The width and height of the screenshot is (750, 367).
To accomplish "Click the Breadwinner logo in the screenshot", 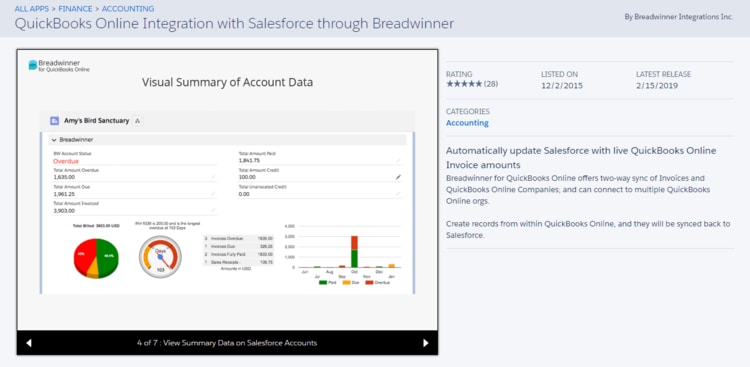I will [59, 66].
